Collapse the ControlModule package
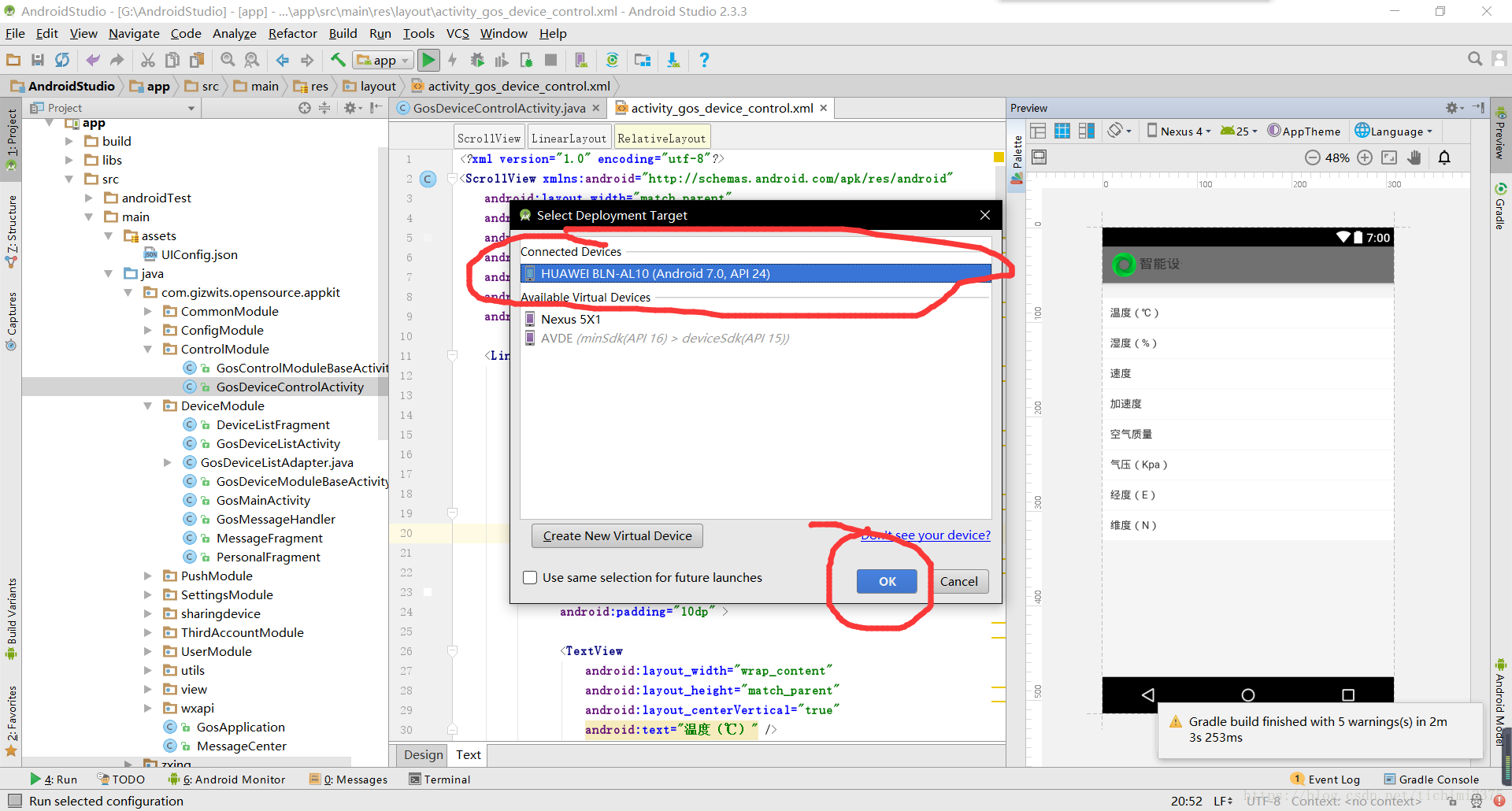Image resolution: width=1512 pixels, height=811 pixels. coord(147,349)
